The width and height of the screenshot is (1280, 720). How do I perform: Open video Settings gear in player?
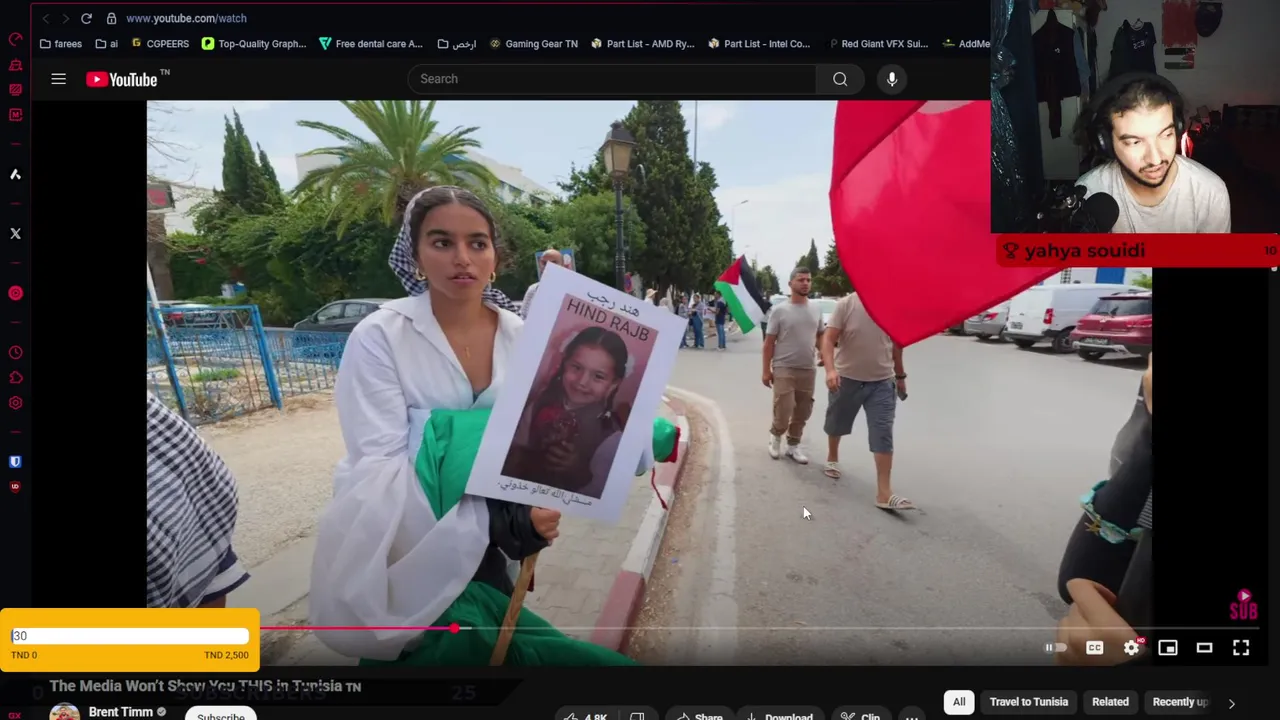[1131, 648]
